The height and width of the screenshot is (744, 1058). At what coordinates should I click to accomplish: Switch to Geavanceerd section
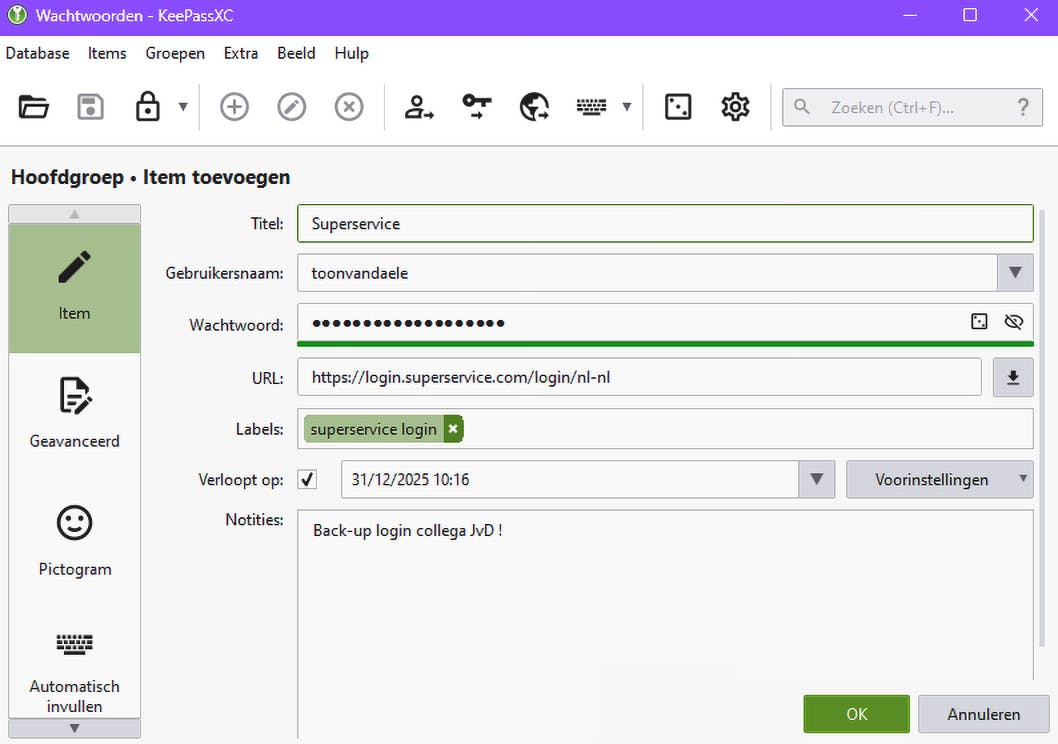74,413
